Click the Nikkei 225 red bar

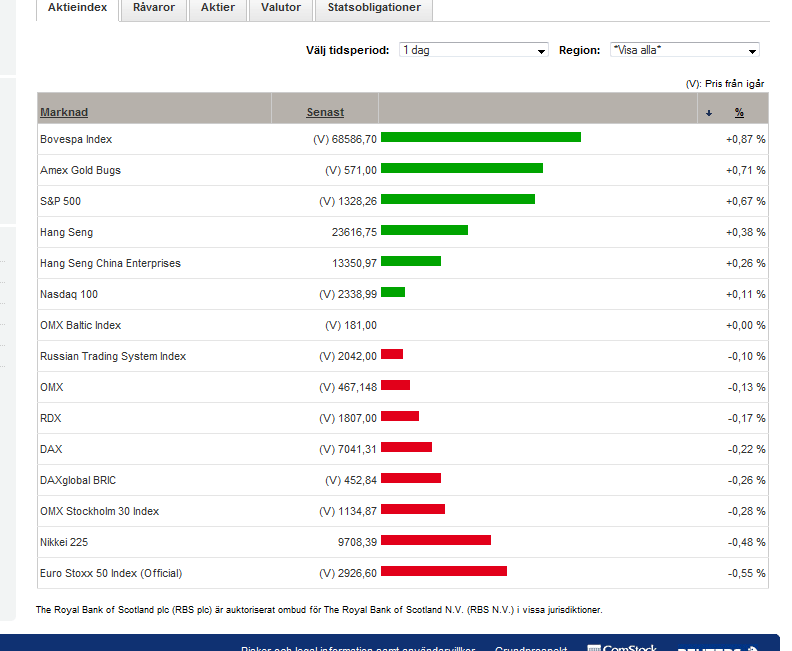tap(436, 540)
